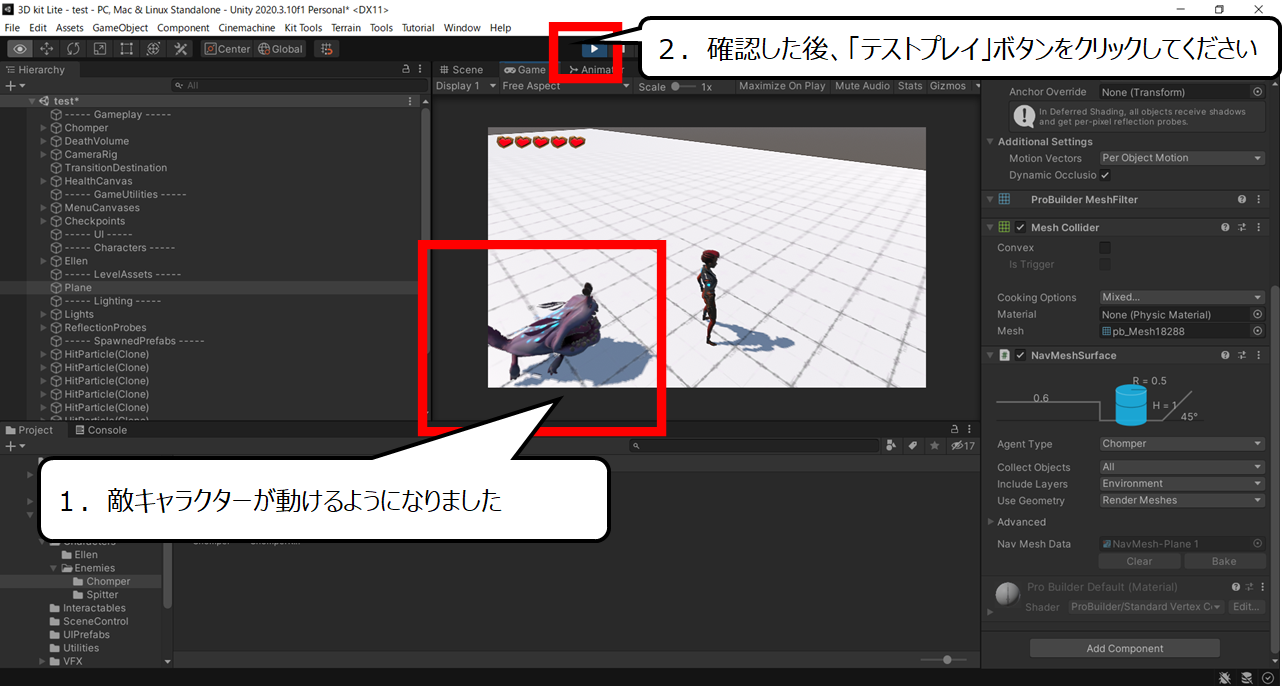The image size is (1282, 686).
Task: Open NavMeshSurface three-dot options menu
Action: click(x=1258, y=355)
